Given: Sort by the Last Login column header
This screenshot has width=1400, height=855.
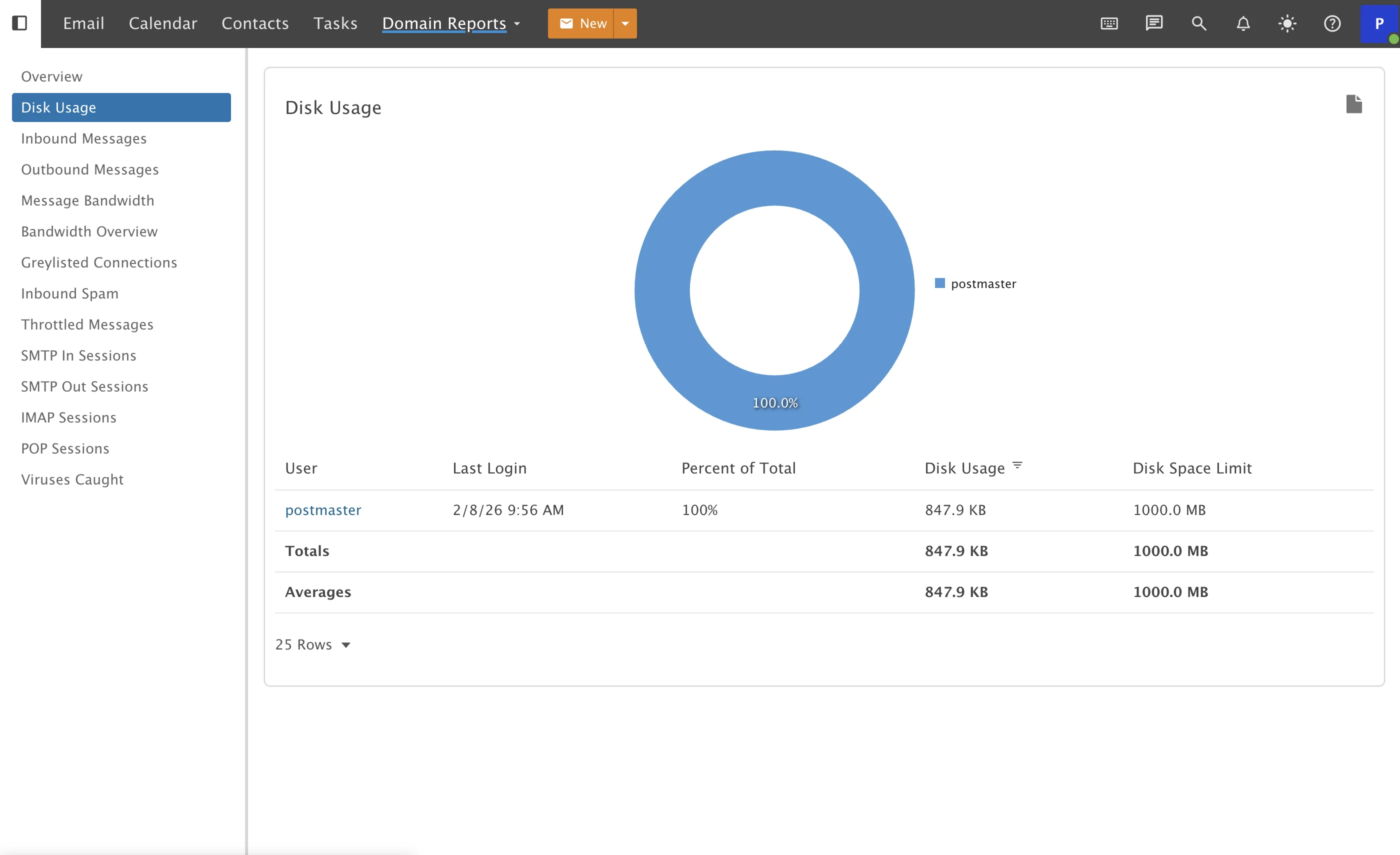Looking at the screenshot, I should tap(489, 467).
